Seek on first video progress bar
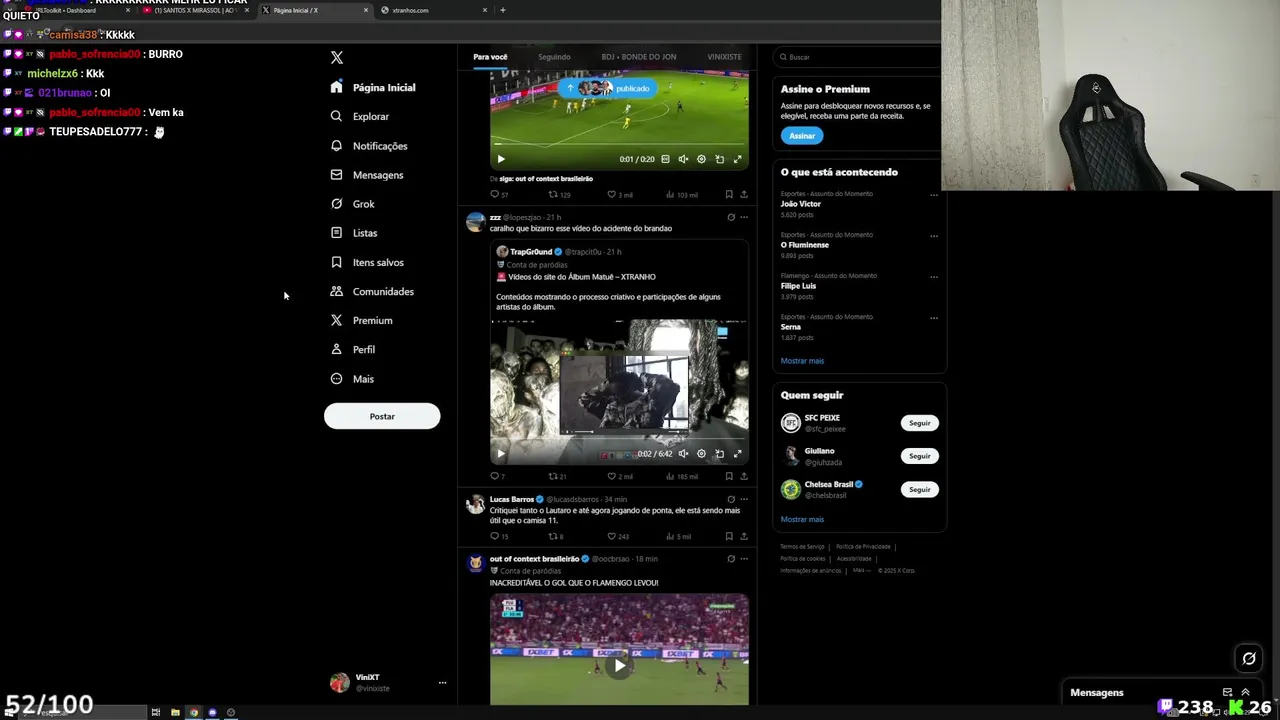Screen dimensions: 1280x720 pos(619,146)
